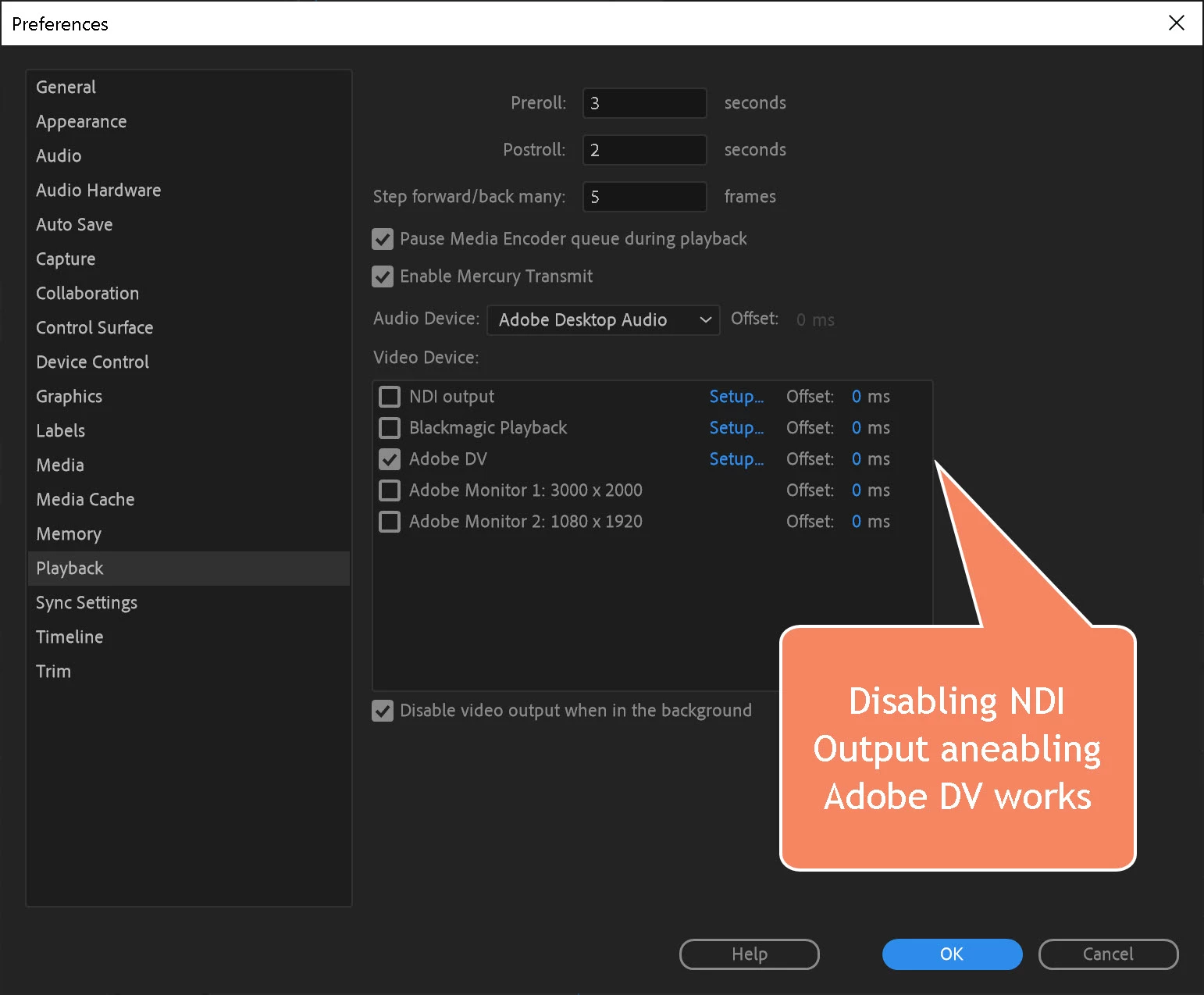Screen dimensions: 1204x995
Task: Go to Trim preferences
Action: [x=188, y=672]
